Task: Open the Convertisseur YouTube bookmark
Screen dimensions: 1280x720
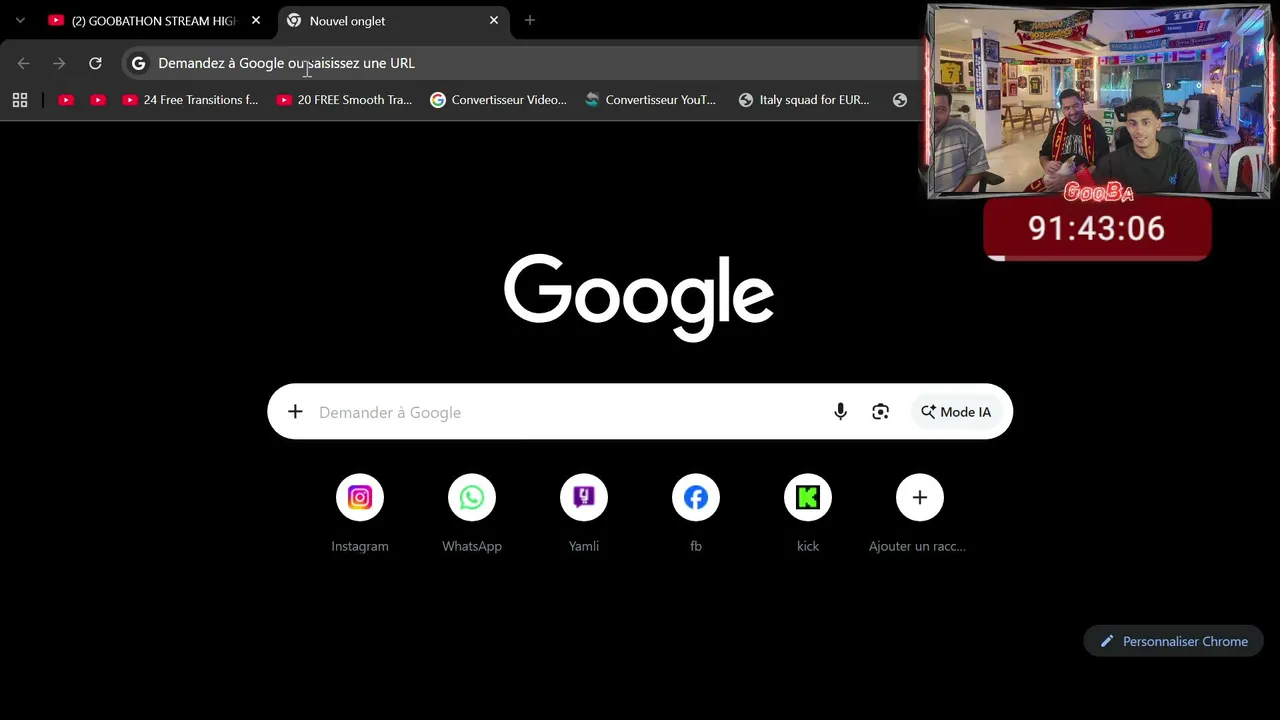Action: point(651,100)
